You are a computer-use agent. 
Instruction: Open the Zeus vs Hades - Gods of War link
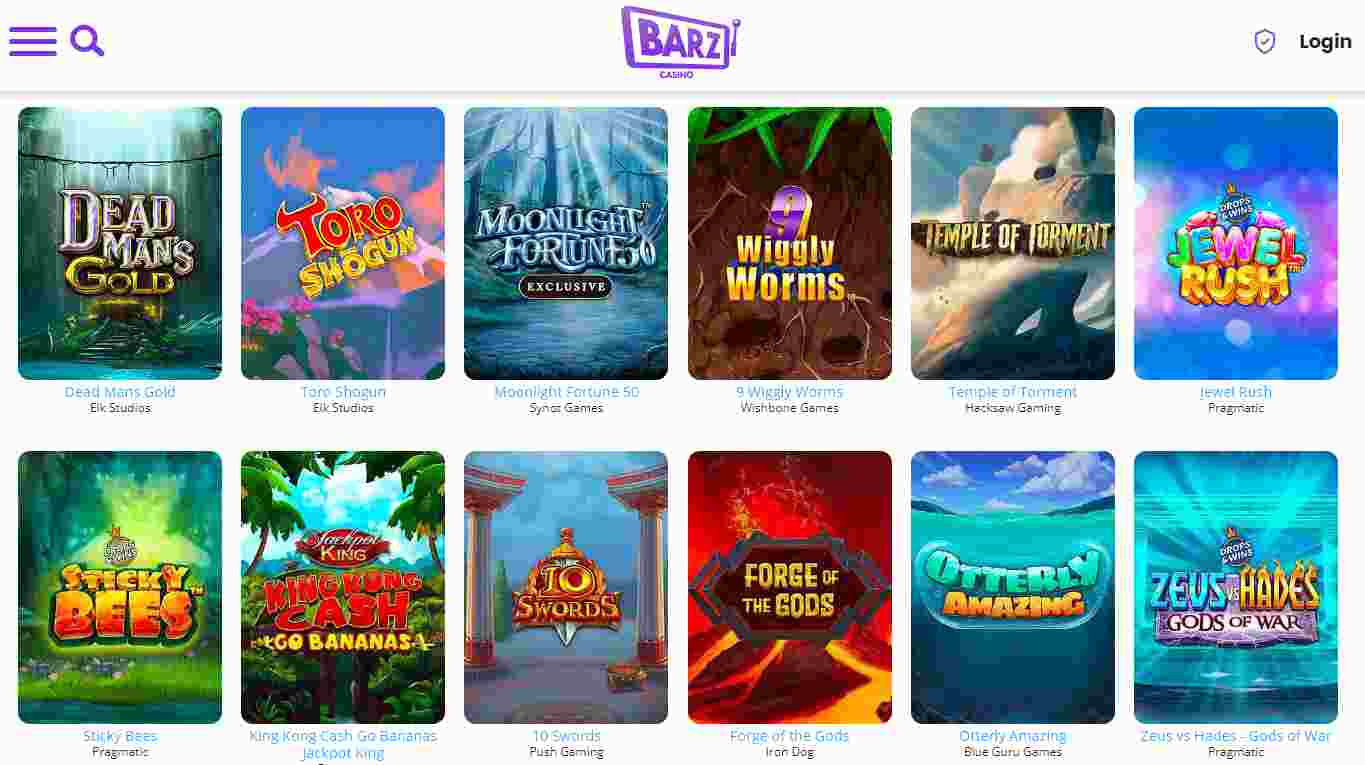[x=1236, y=736]
